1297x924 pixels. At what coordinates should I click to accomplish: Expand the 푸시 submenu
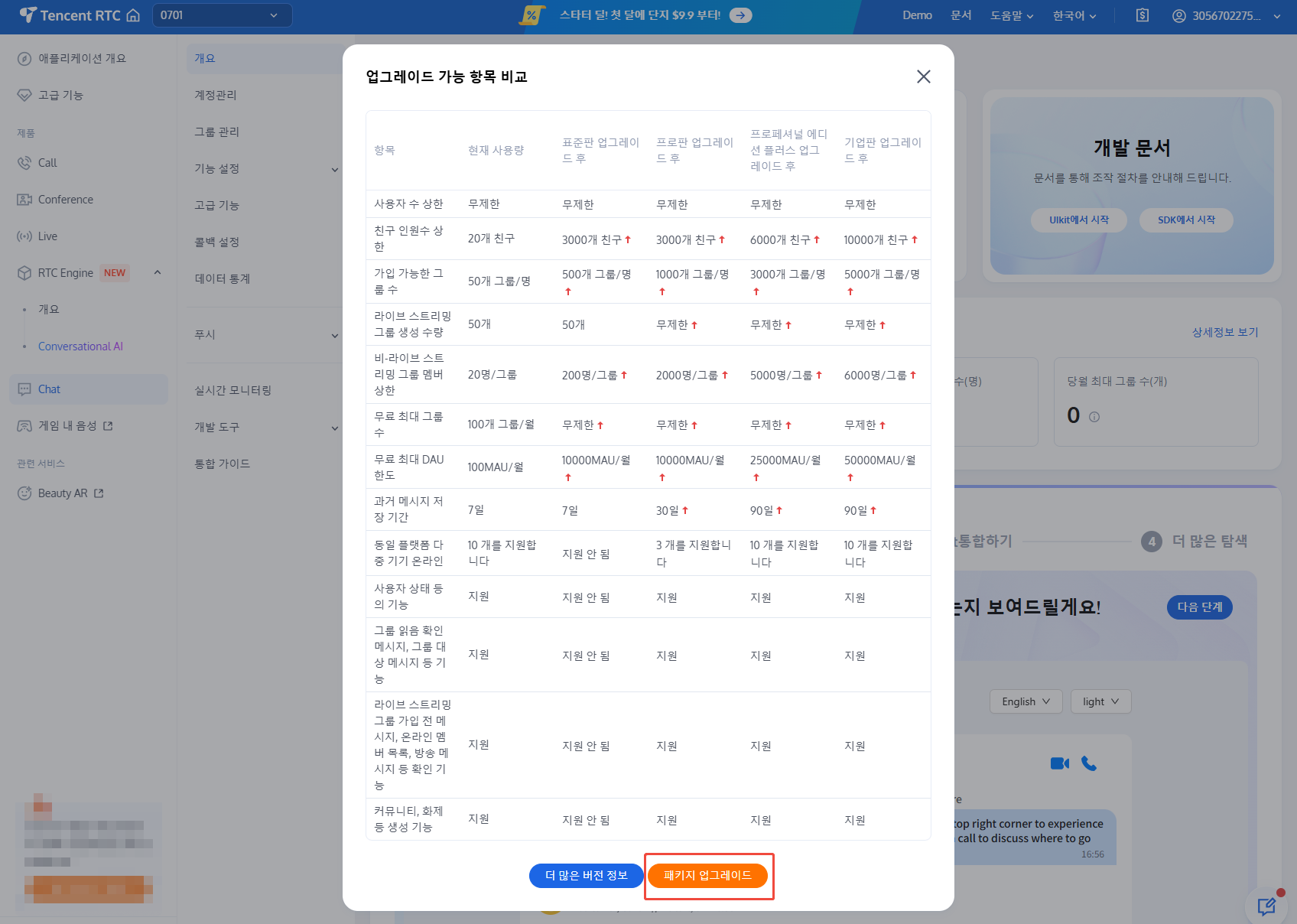(x=334, y=335)
